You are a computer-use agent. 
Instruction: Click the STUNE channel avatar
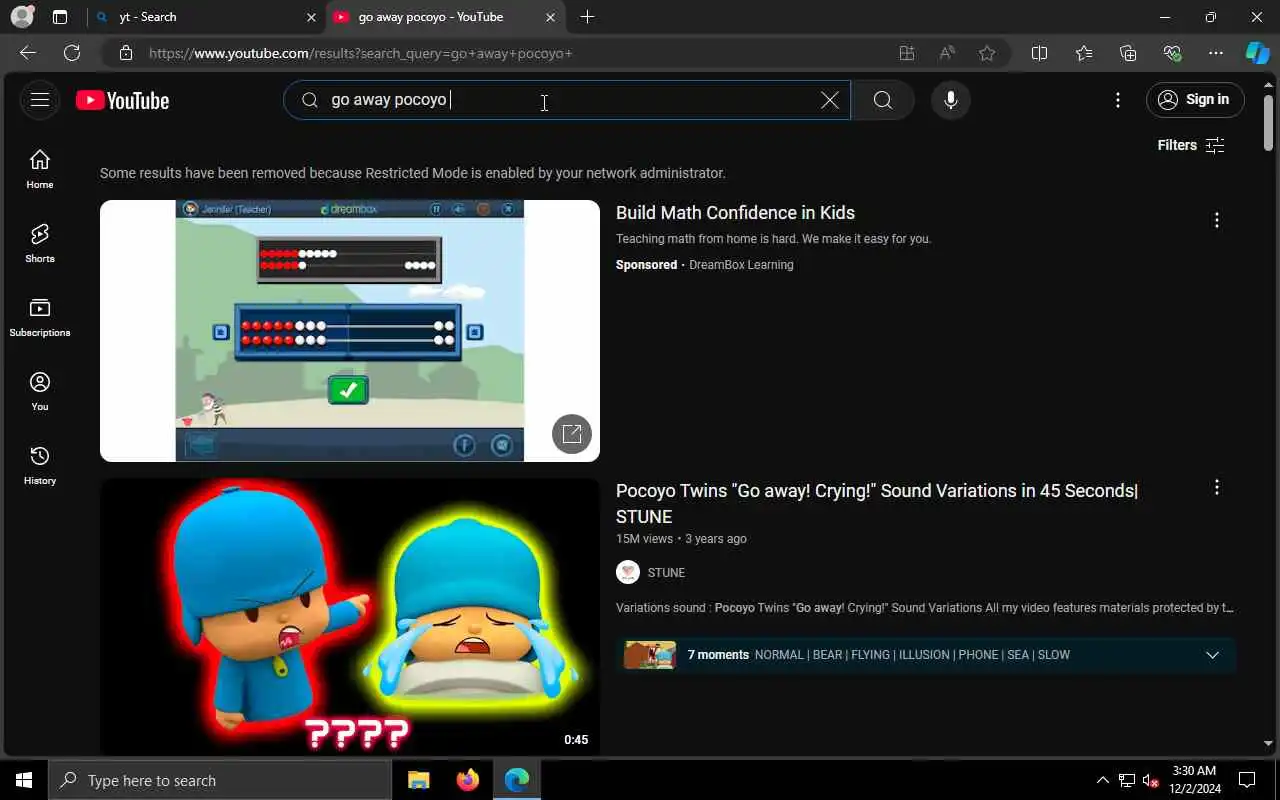click(628, 572)
